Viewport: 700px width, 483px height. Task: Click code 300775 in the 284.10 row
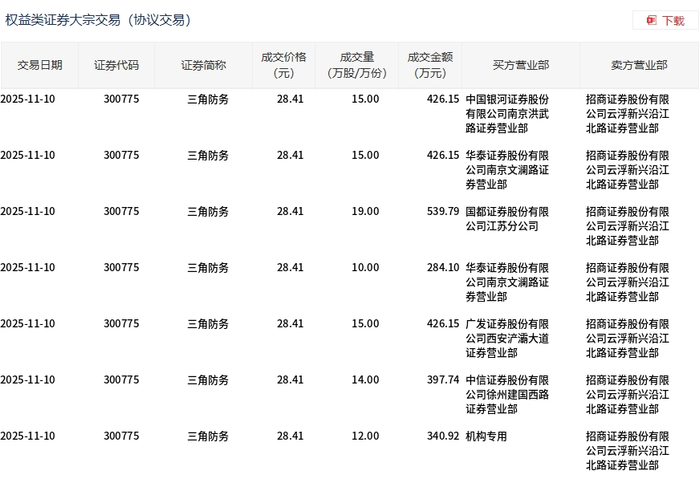[x=121, y=267]
